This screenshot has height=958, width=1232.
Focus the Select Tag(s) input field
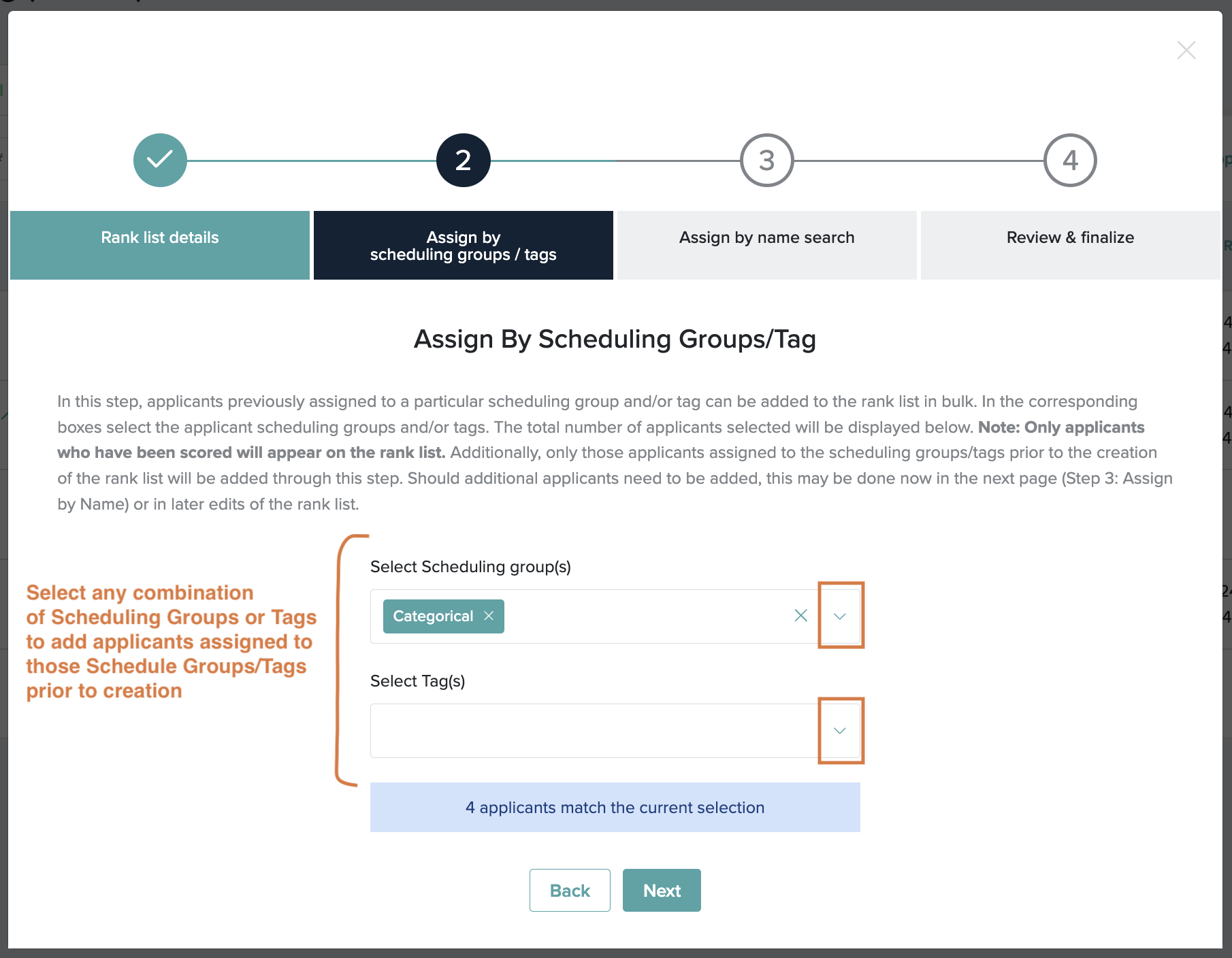[x=594, y=730]
